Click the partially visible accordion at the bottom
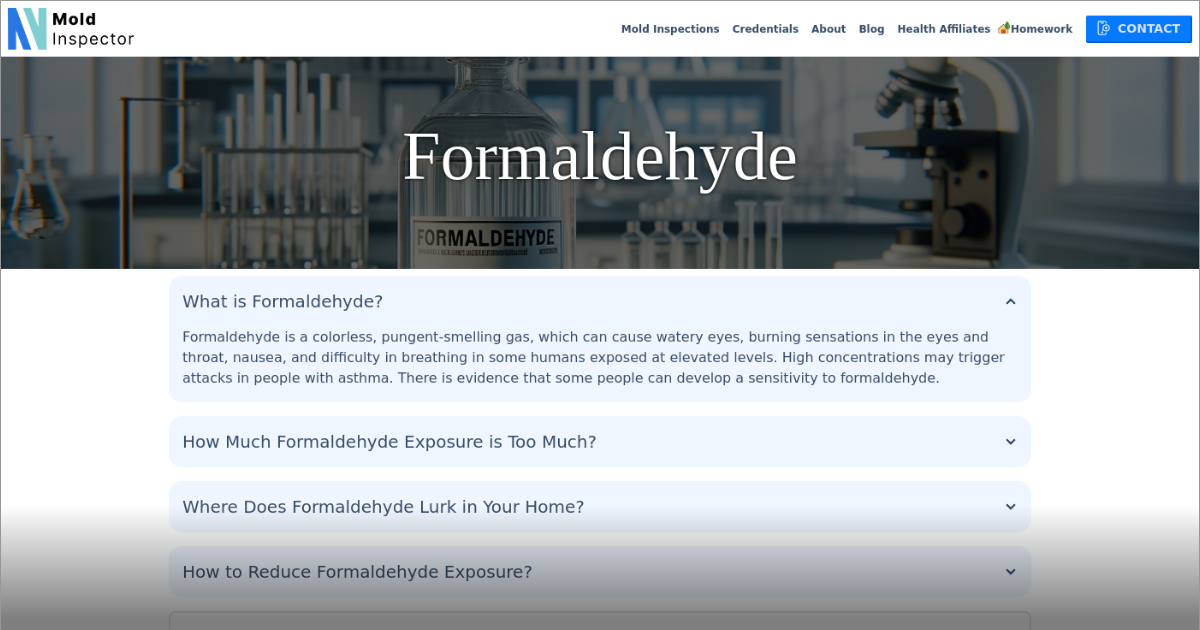This screenshot has height=630, width=1200. 600,624
